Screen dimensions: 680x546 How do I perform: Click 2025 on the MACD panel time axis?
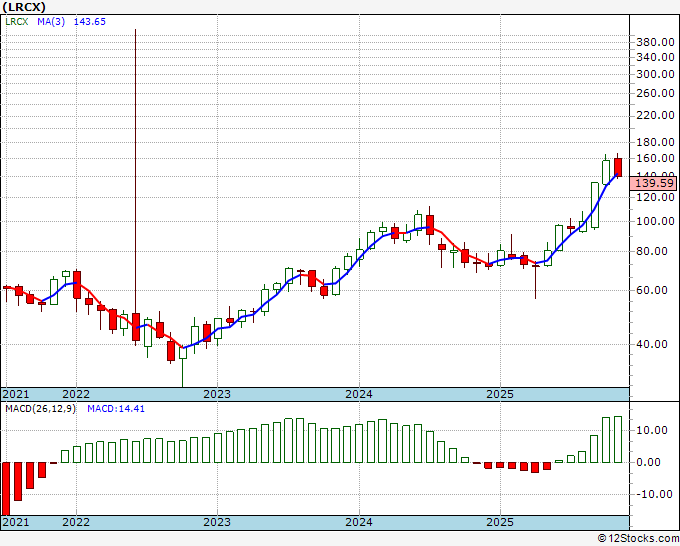(x=500, y=522)
